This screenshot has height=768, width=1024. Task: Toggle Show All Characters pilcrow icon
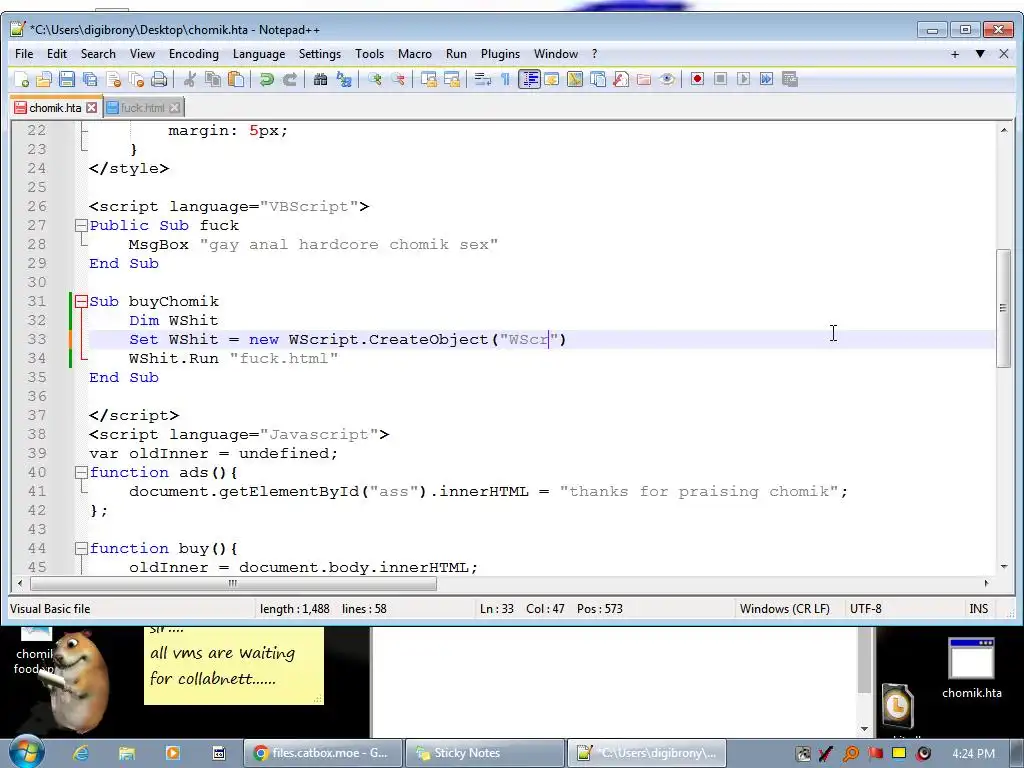tap(505, 80)
